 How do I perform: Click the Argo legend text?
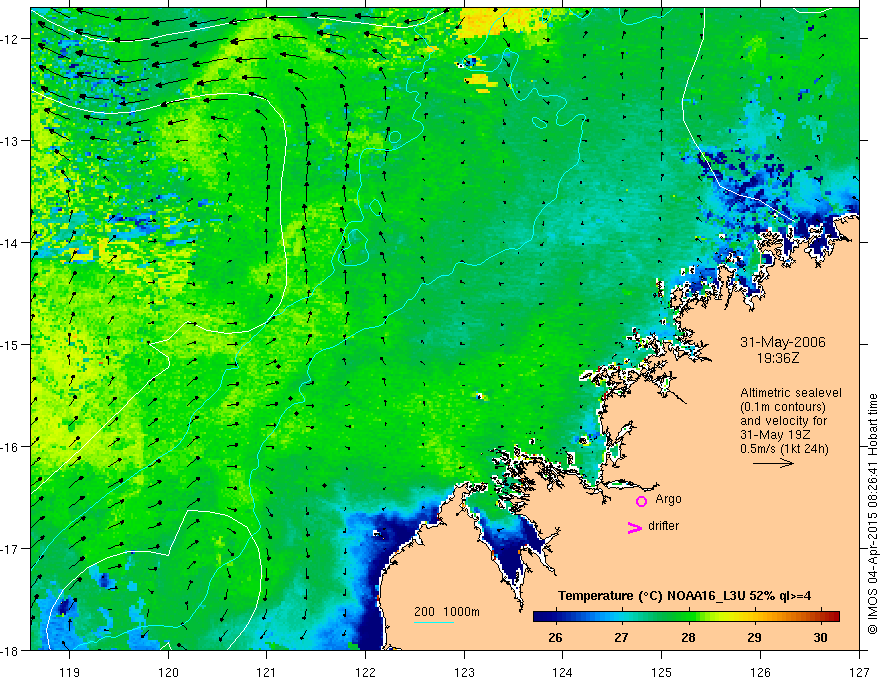(x=668, y=499)
